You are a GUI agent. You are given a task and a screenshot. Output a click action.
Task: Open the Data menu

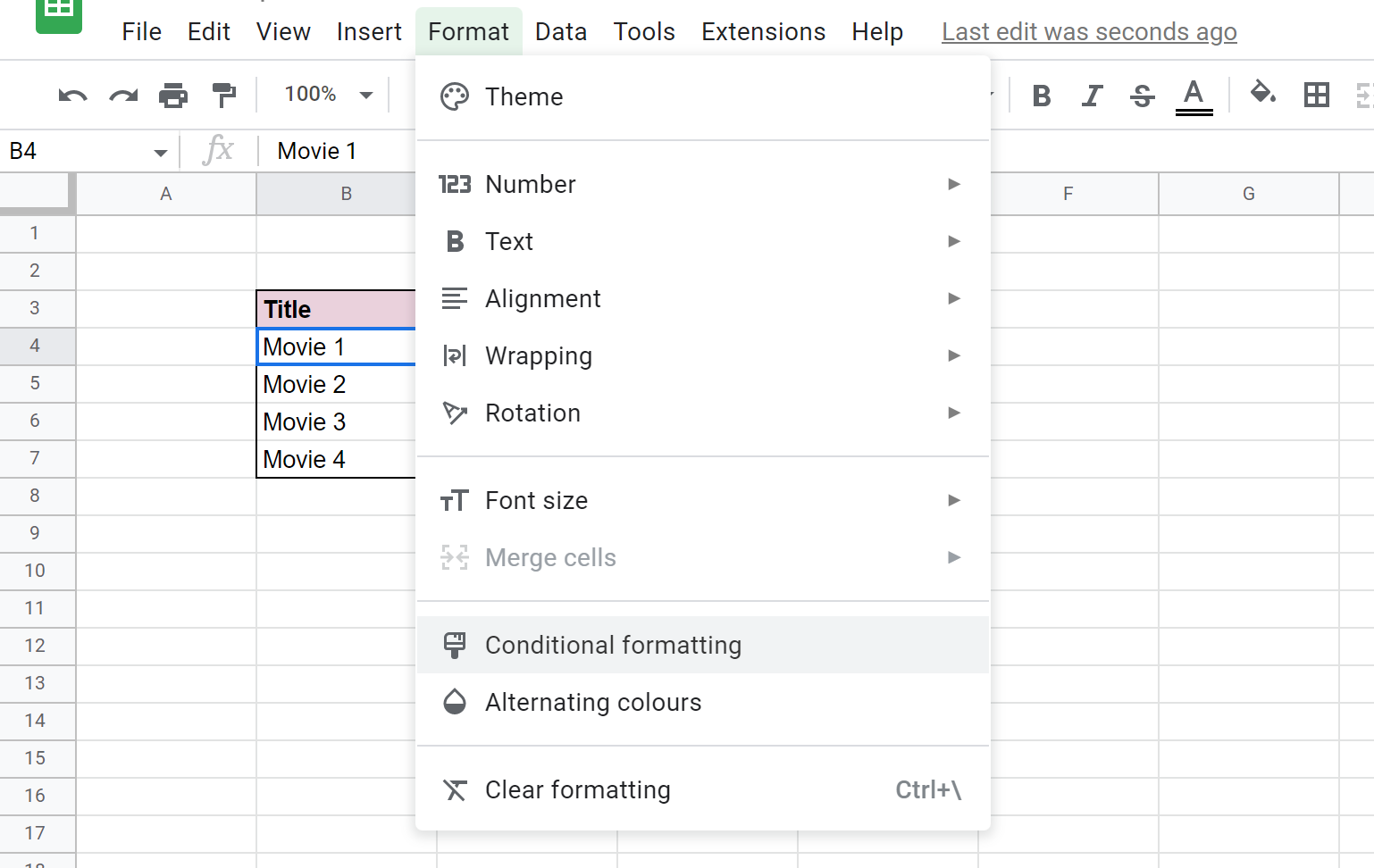point(560,31)
